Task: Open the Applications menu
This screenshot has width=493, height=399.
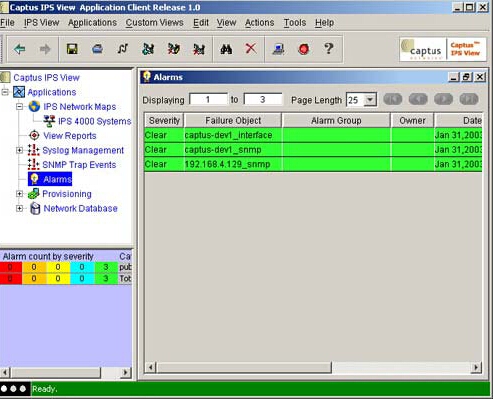Action: pos(92,23)
